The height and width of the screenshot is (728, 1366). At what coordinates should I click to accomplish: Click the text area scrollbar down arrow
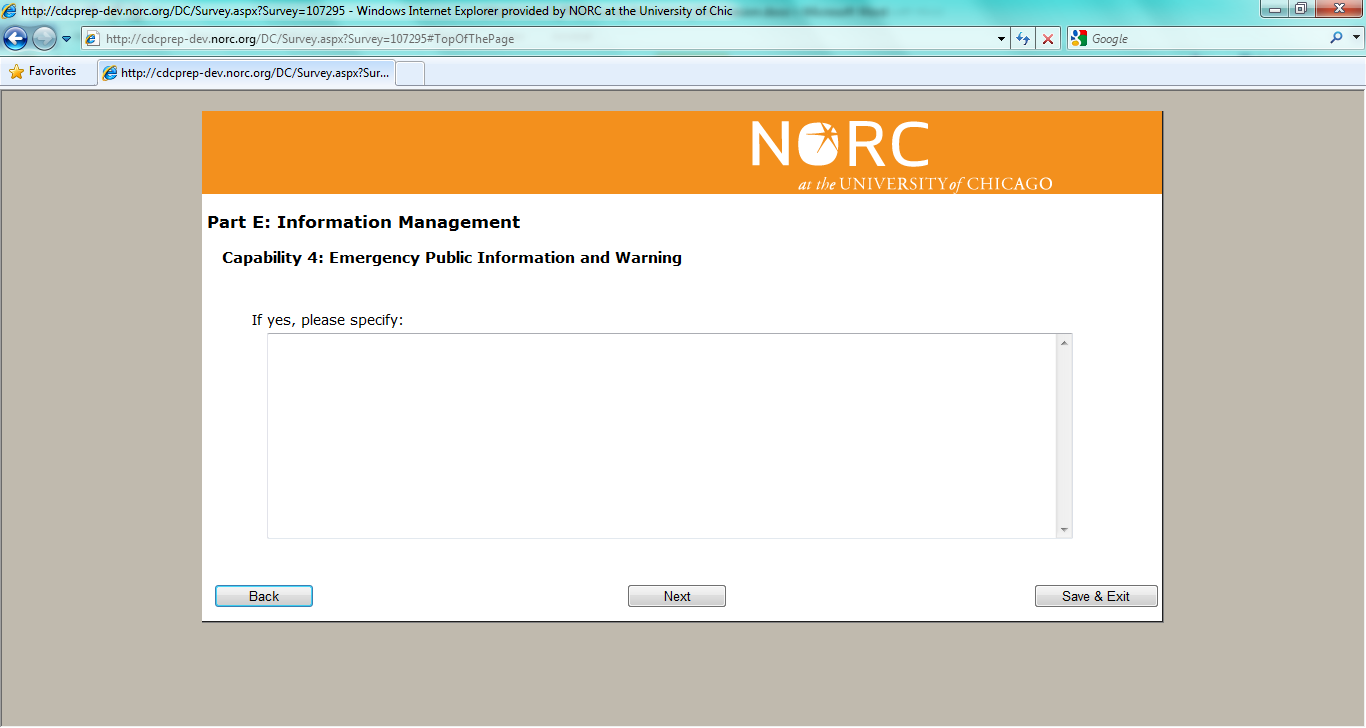click(1064, 530)
